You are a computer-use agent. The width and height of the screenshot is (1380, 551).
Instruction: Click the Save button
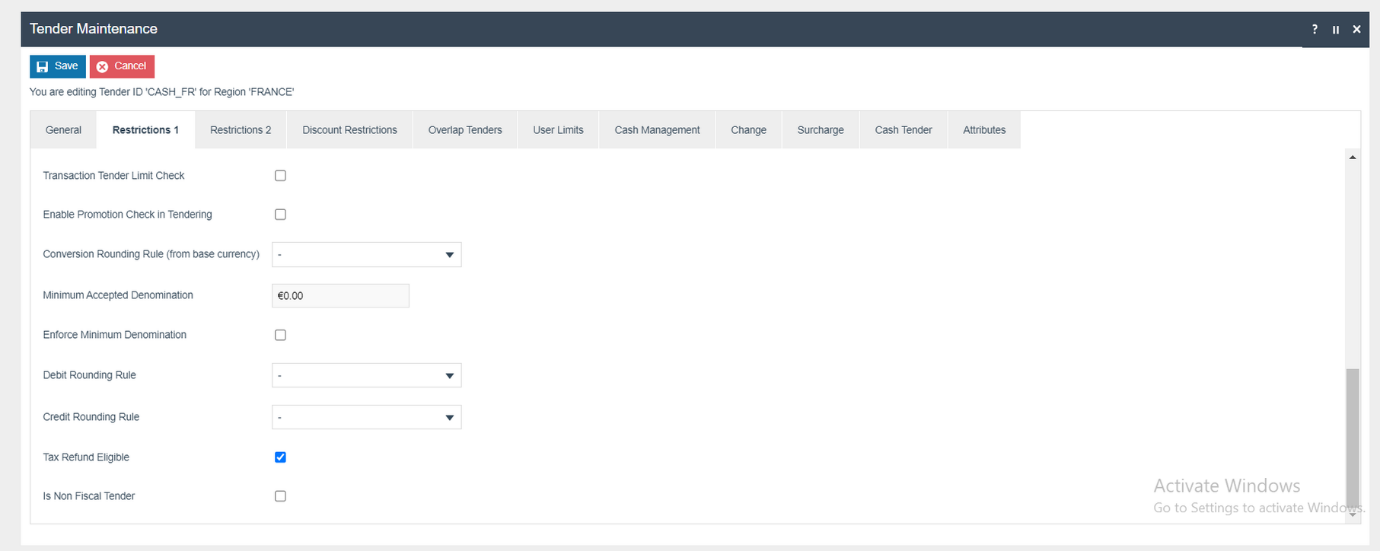[57, 66]
